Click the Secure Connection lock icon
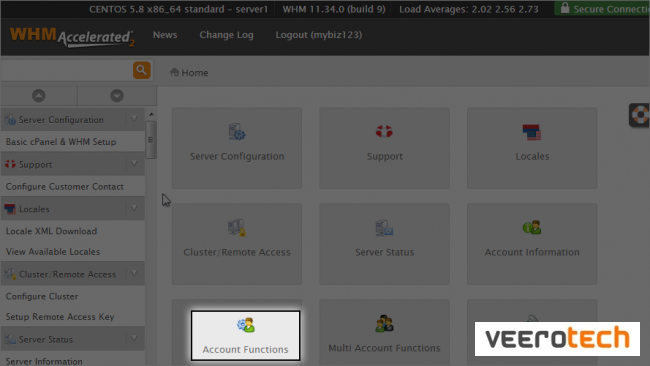Viewport: 650px width, 366px height. coord(565,8)
